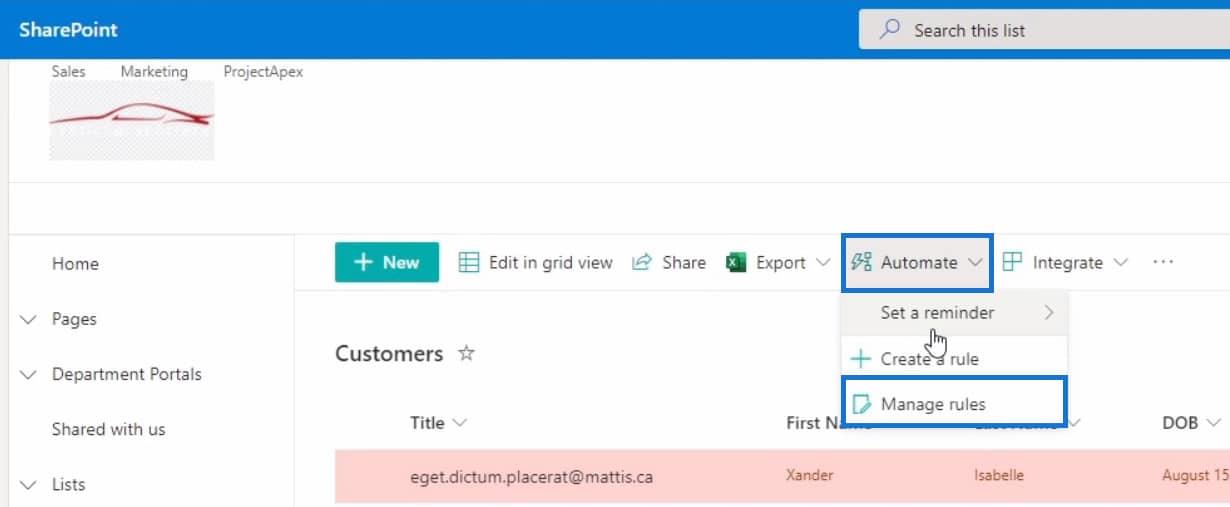Screen dimensions: 1230x507
Task: Collapse the Pages section chevron
Action: click(x=27, y=319)
